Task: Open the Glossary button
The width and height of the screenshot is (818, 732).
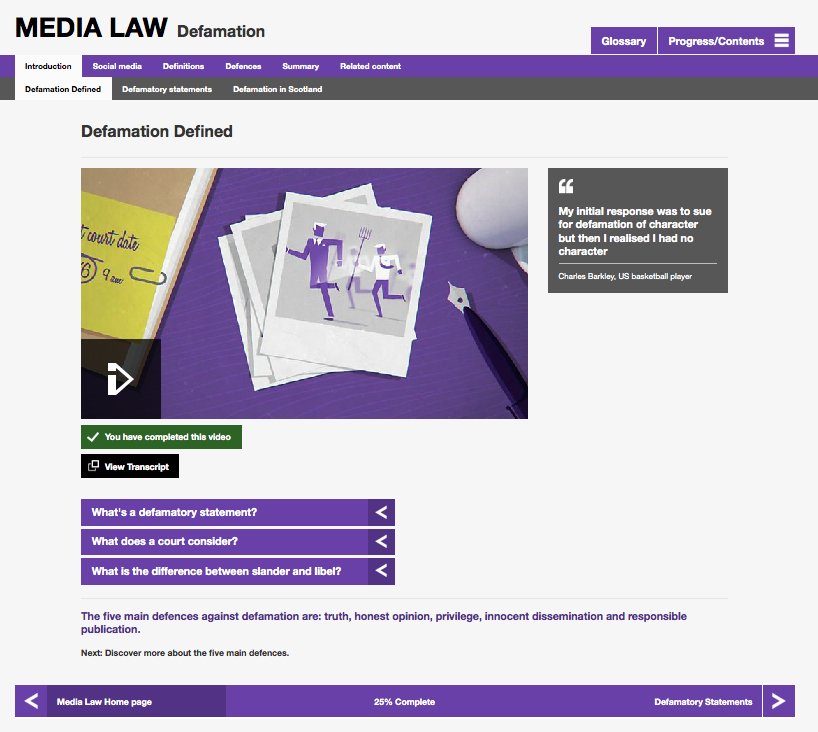Action: click(x=623, y=41)
